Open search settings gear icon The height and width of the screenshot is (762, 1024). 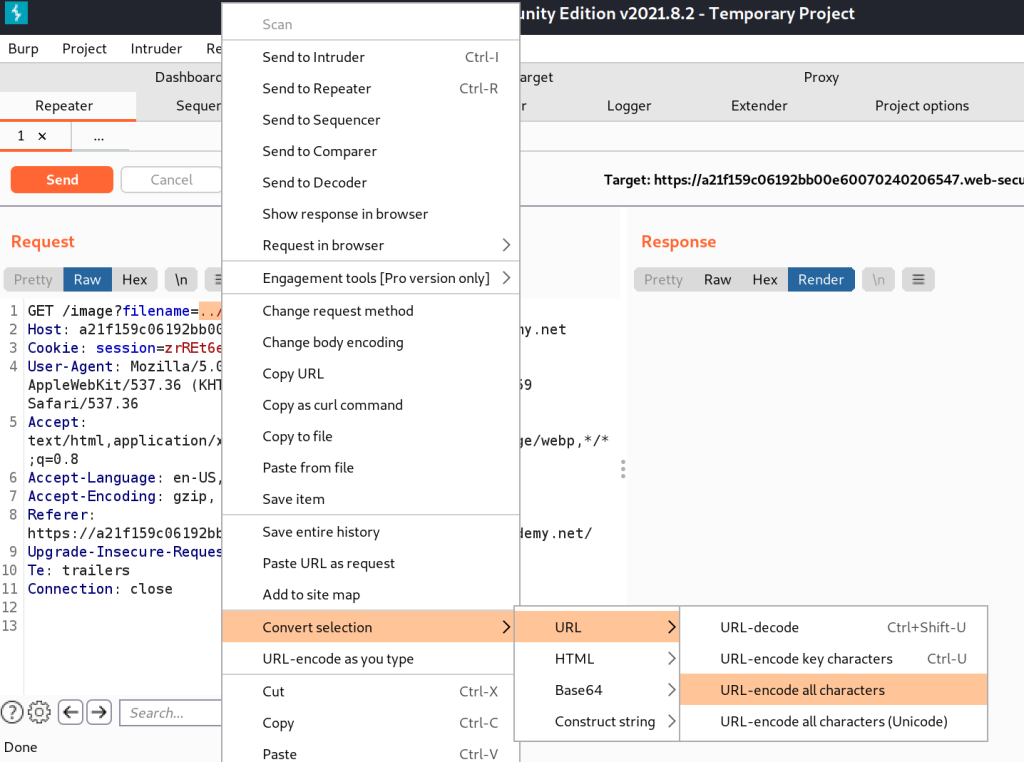tap(39, 712)
